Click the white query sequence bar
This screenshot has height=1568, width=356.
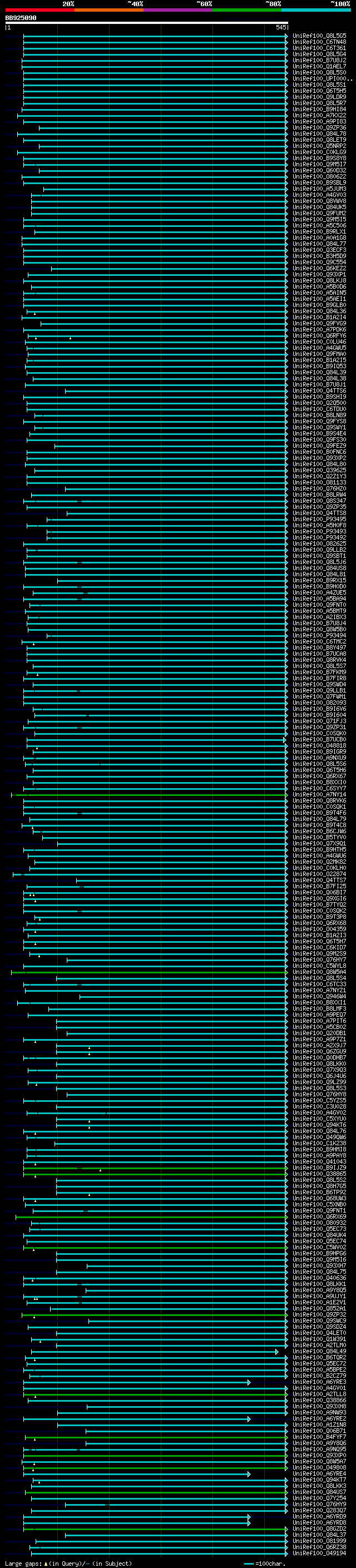[x=147, y=22]
